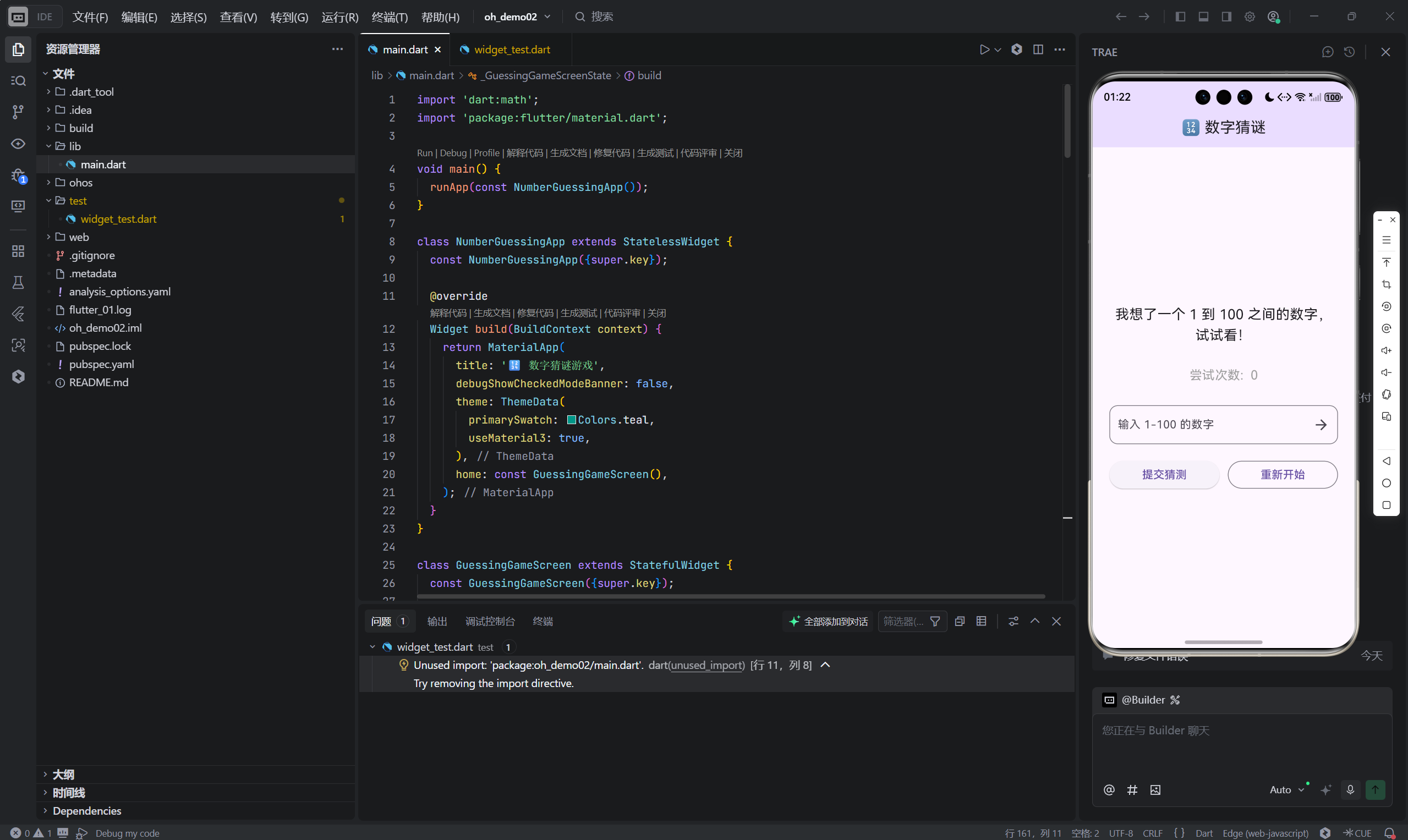Click the chat history icon in TRAE panel
Image resolution: width=1408 pixels, height=840 pixels.
(x=1350, y=52)
